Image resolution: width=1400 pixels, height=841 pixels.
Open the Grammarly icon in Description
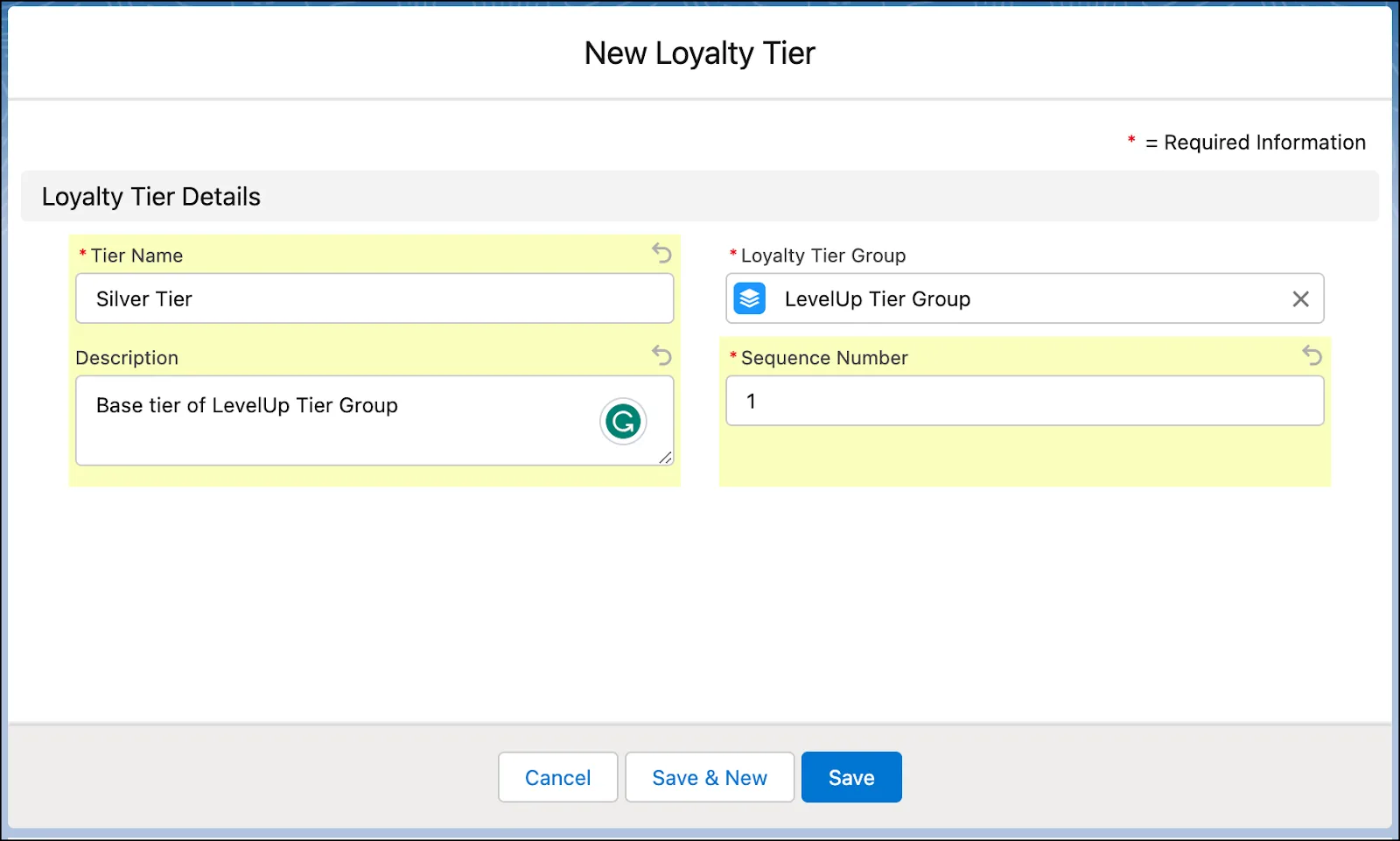[622, 421]
